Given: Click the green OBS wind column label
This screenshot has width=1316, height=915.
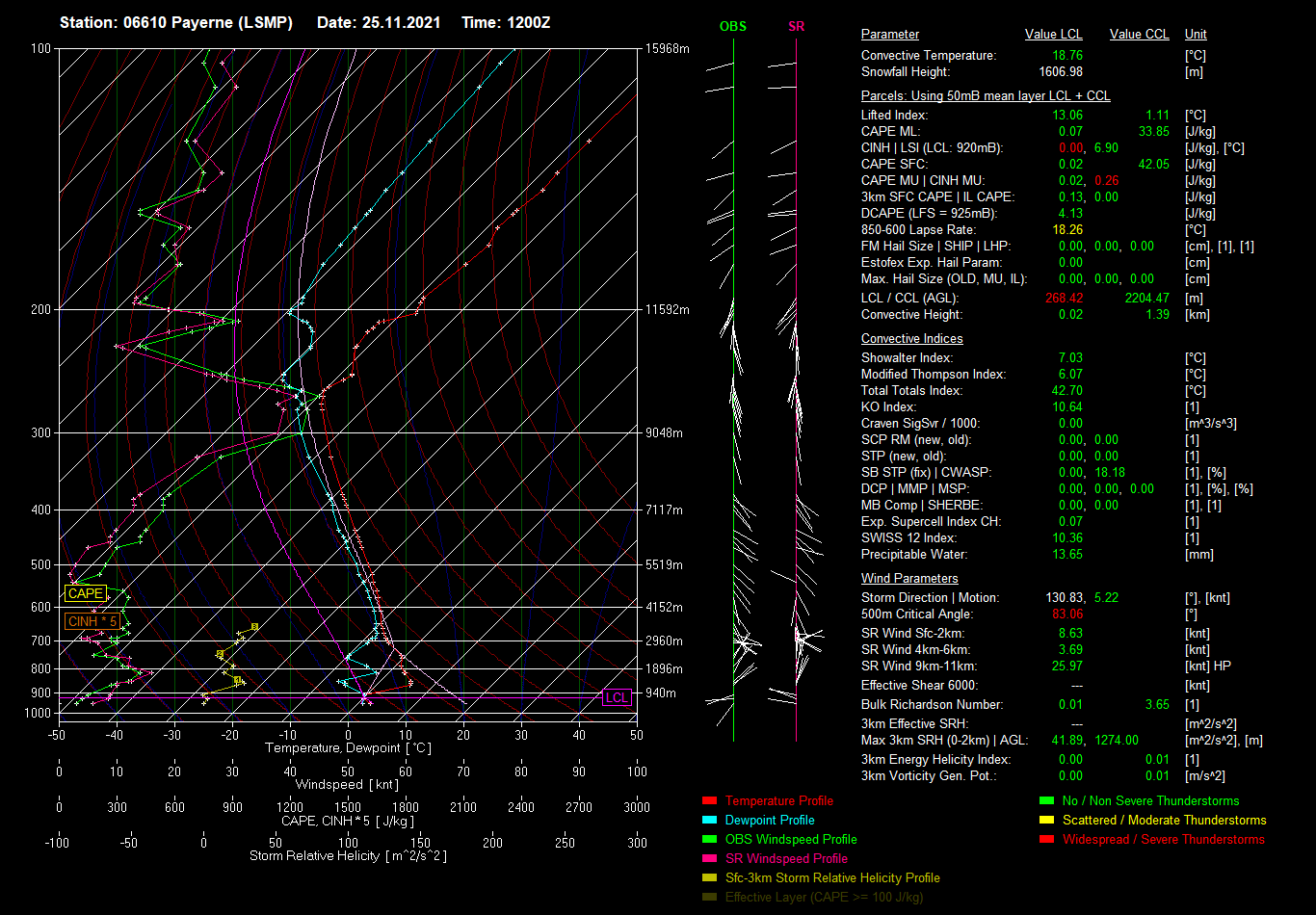Looking at the screenshot, I should (732, 27).
